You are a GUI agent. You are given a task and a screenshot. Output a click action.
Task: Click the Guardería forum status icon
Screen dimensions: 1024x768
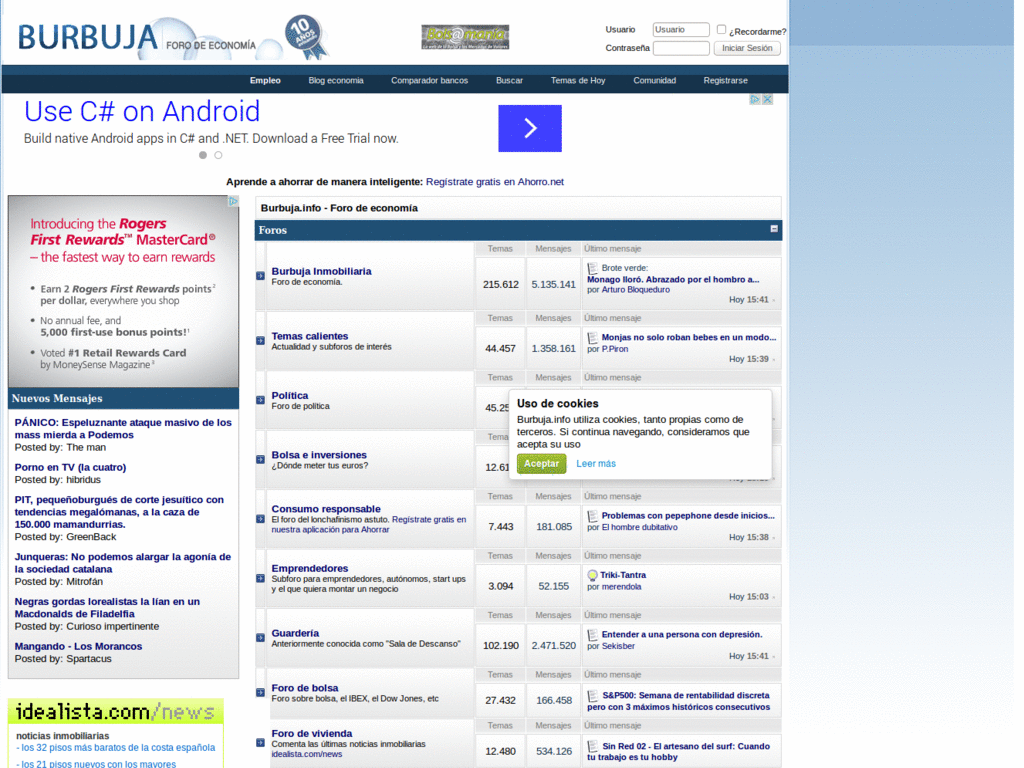(261, 638)
